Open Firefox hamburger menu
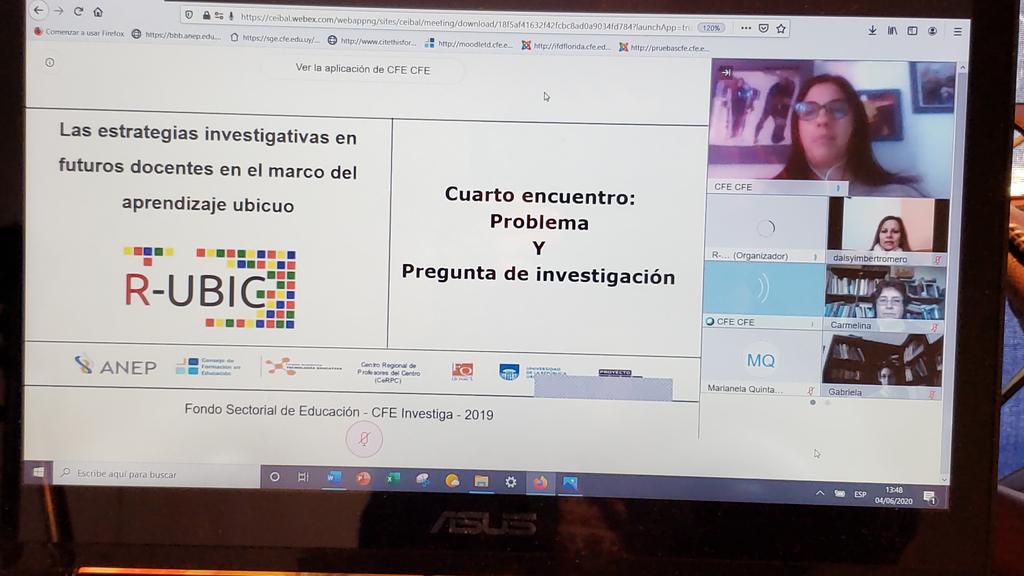 [x=957, y=31]
